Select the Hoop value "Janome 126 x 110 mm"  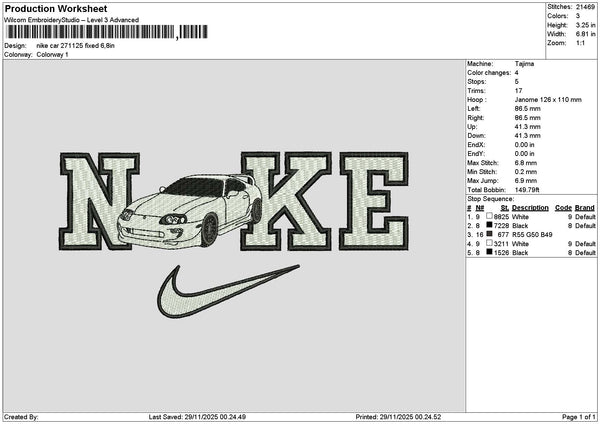pyautogui.click(x=548, y=100)
